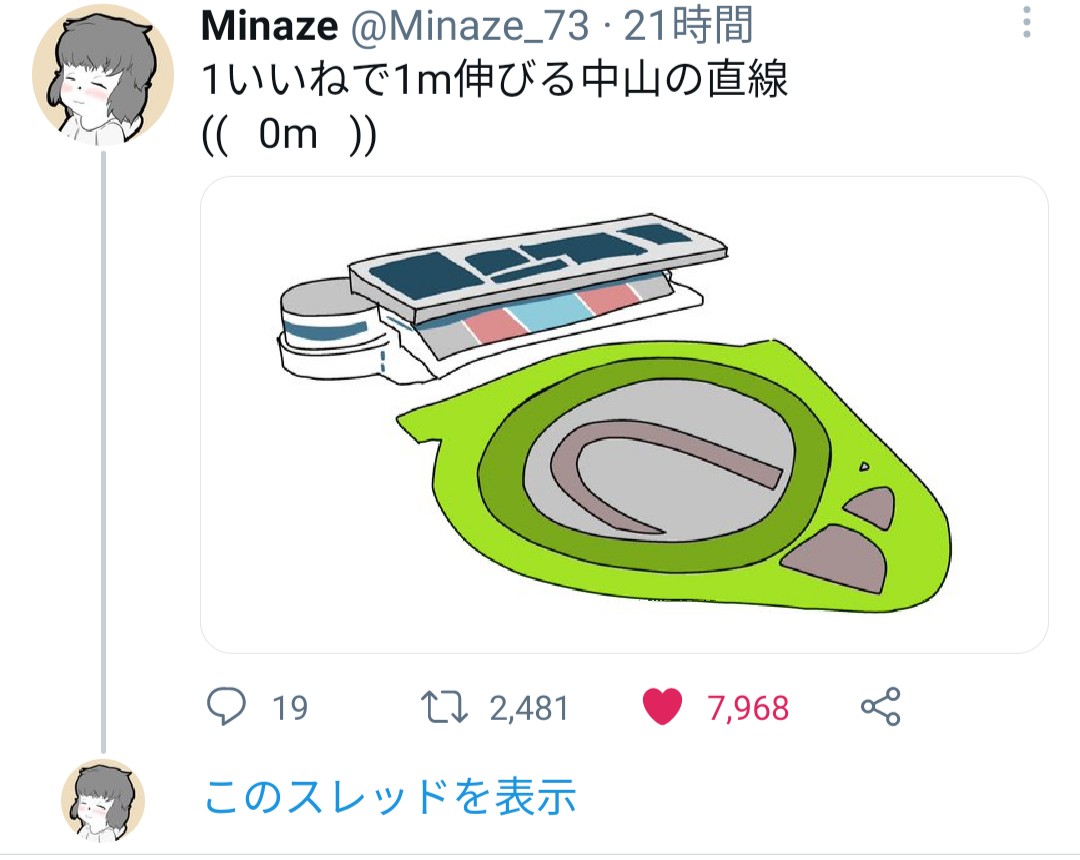Image resolution: width=1080 pixels, height=860 pixels.
Task: Click the 7,968 likes count
Action: (x=748, y=709)
